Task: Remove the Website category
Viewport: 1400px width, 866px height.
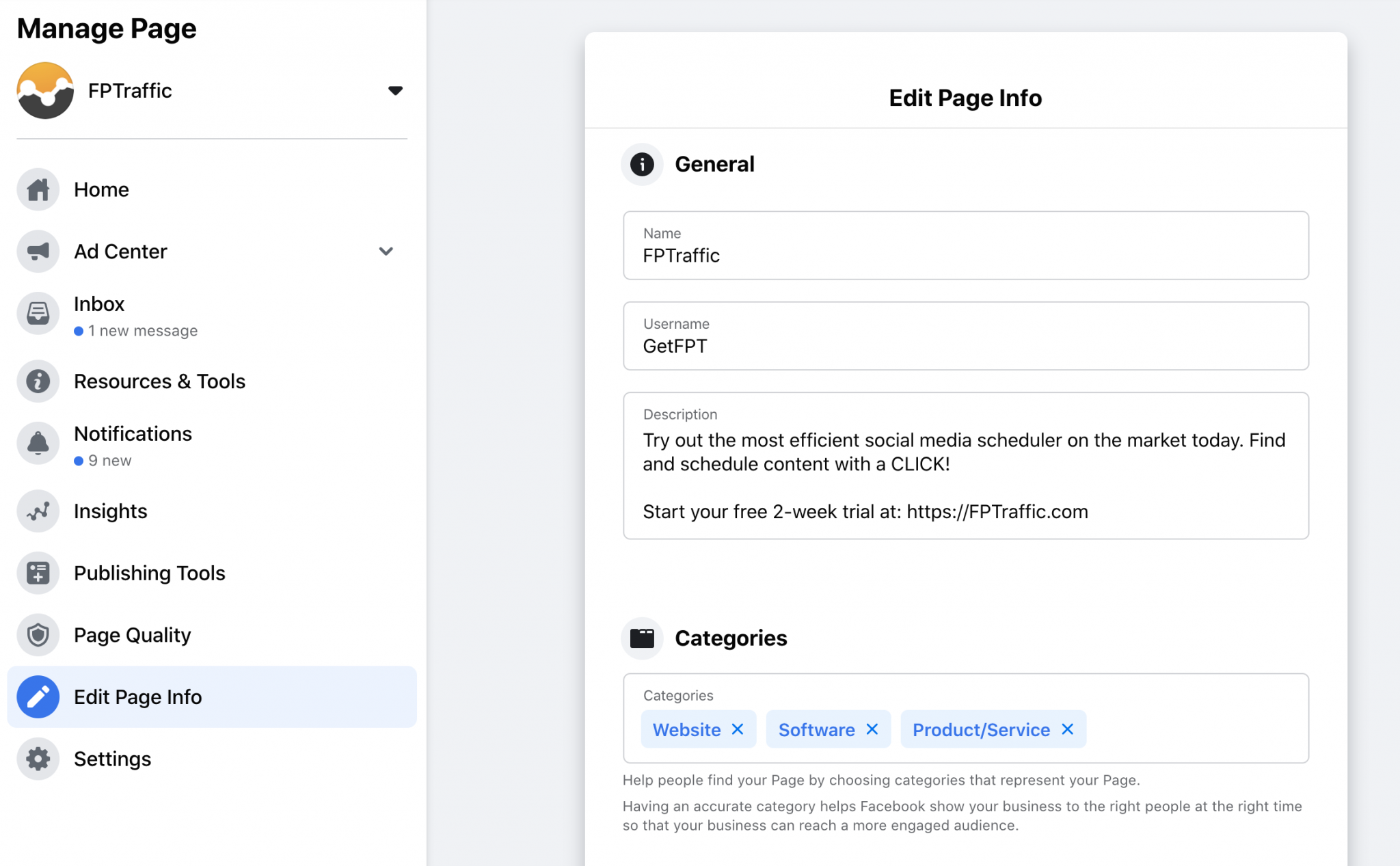Action: [x=738, y=729]
